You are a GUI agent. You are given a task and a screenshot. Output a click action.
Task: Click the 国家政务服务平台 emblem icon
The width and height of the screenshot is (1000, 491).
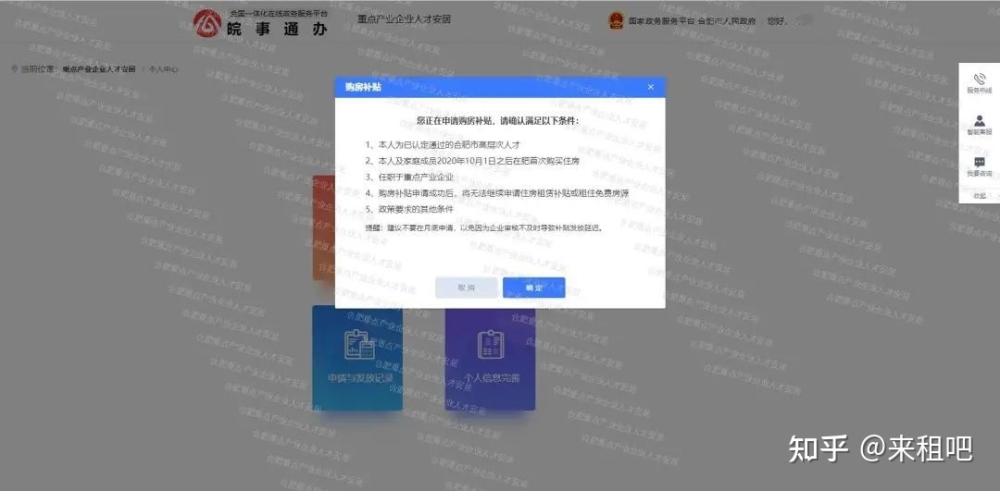pyautogui.click(x=616, y=20)
